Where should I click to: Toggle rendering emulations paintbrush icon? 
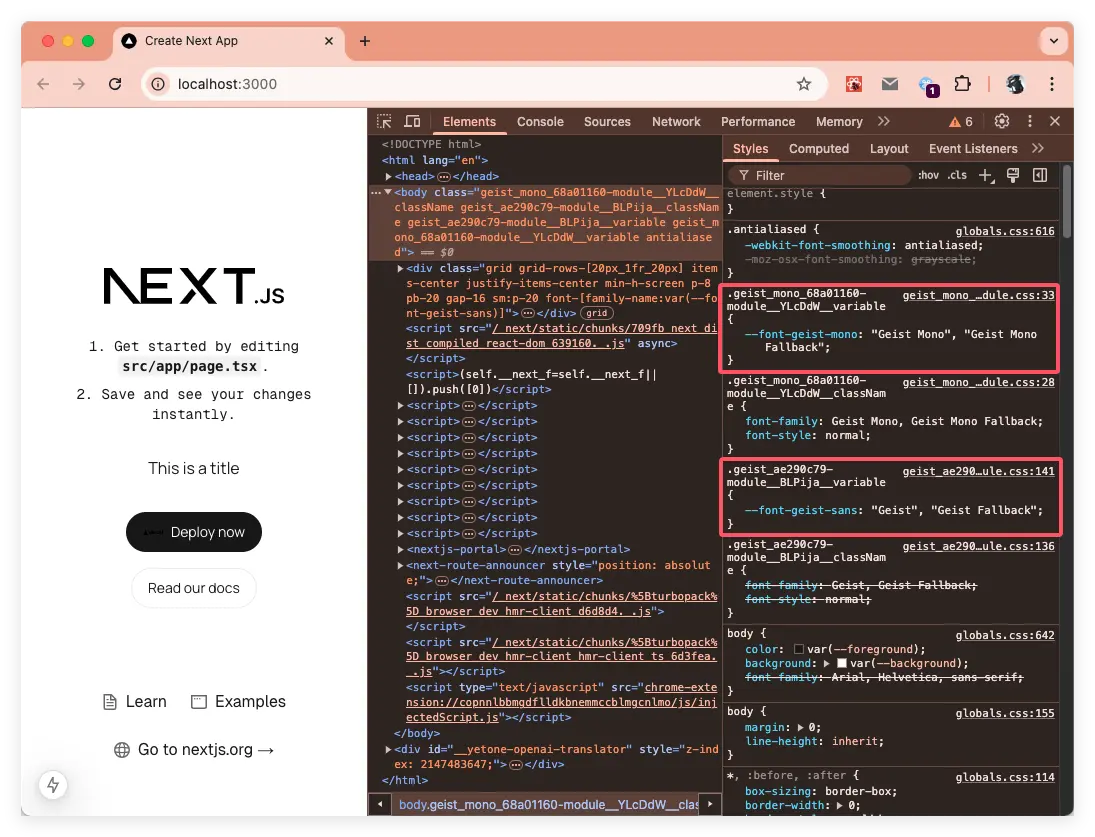[1013, 175]
